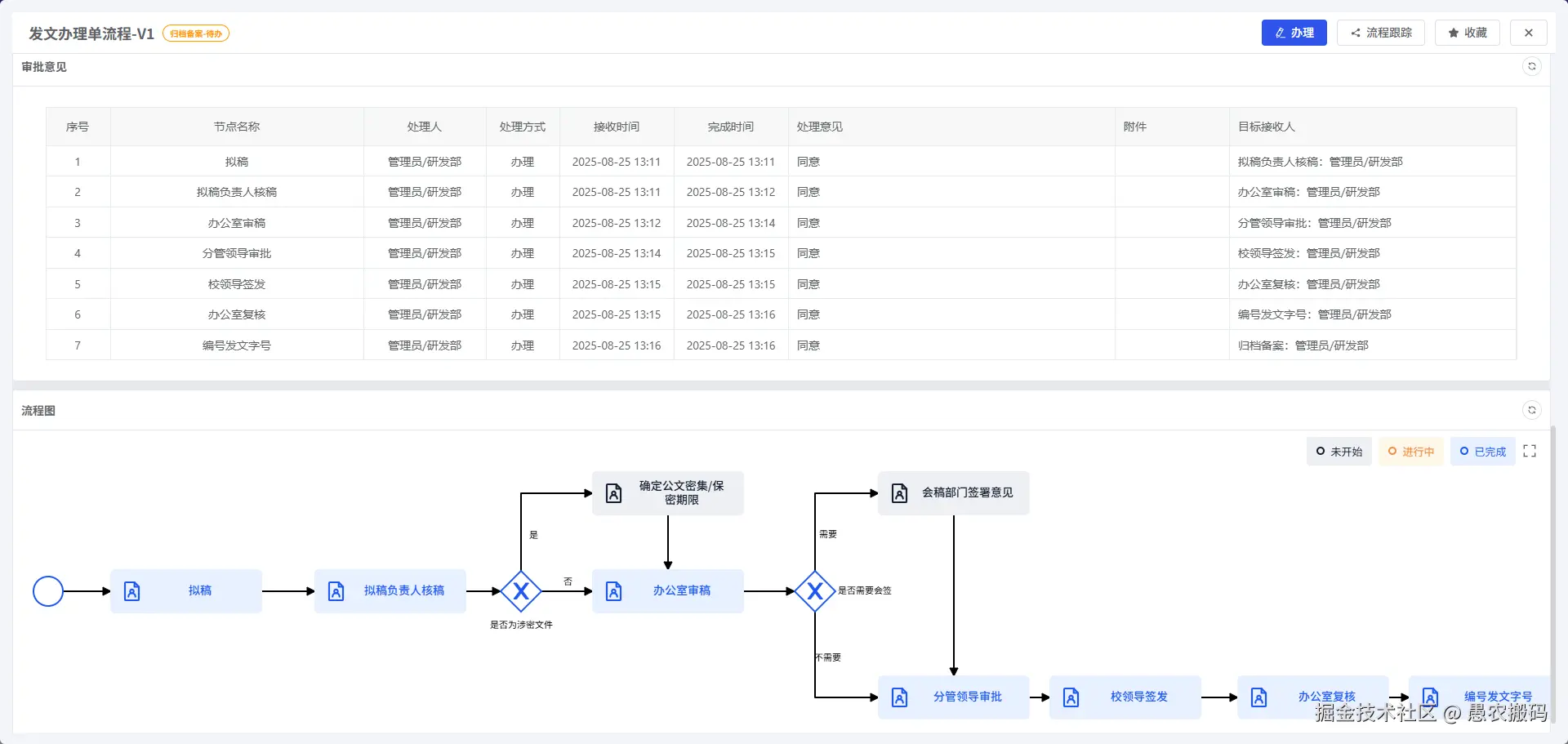Click target recipient 分管领导审批：管理员/研发部
Screen dimensions: 1568x744
pos(1315,223)
